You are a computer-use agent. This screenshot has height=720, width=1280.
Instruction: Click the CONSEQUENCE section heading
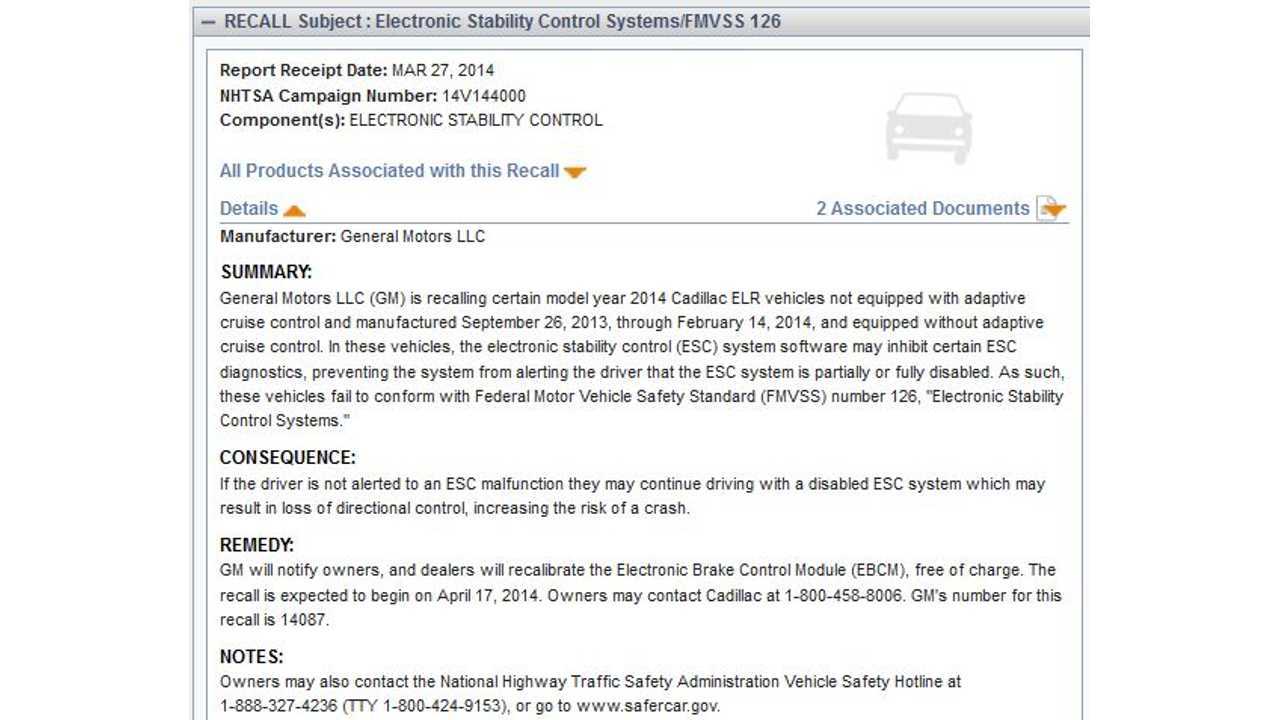(x=288, y=458)
